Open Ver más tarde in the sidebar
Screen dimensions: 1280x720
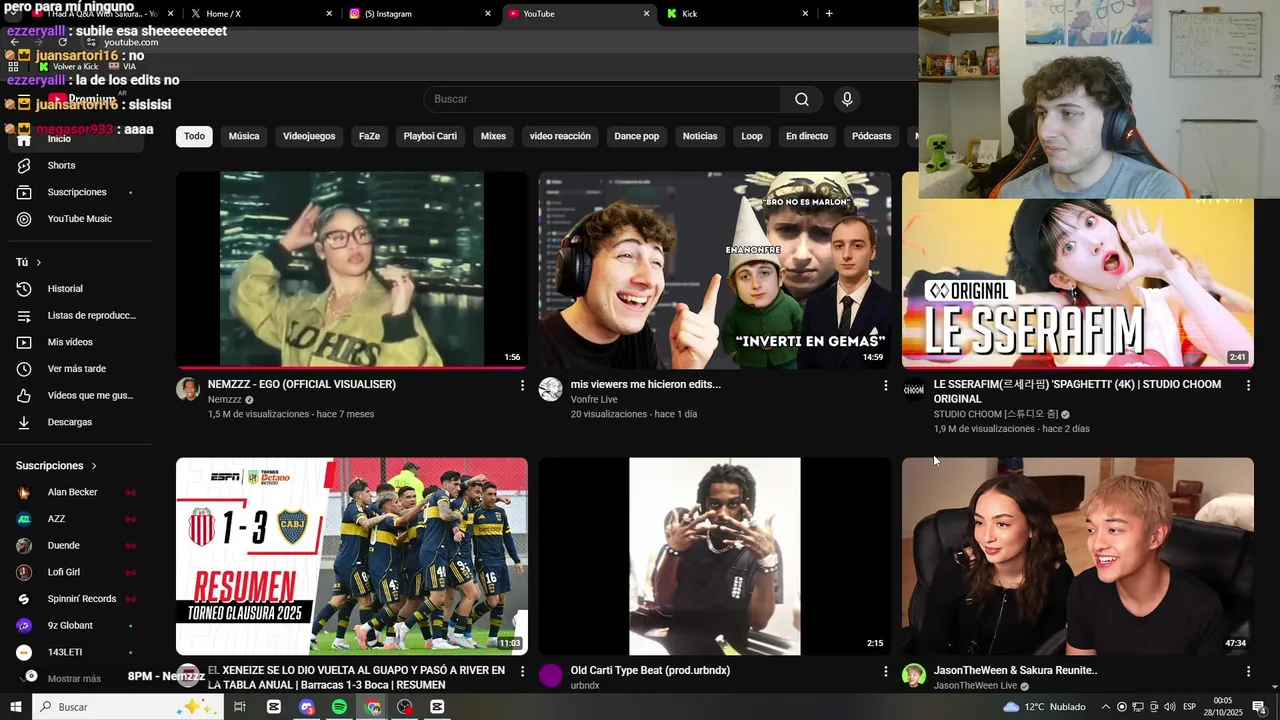coord(76,369)
